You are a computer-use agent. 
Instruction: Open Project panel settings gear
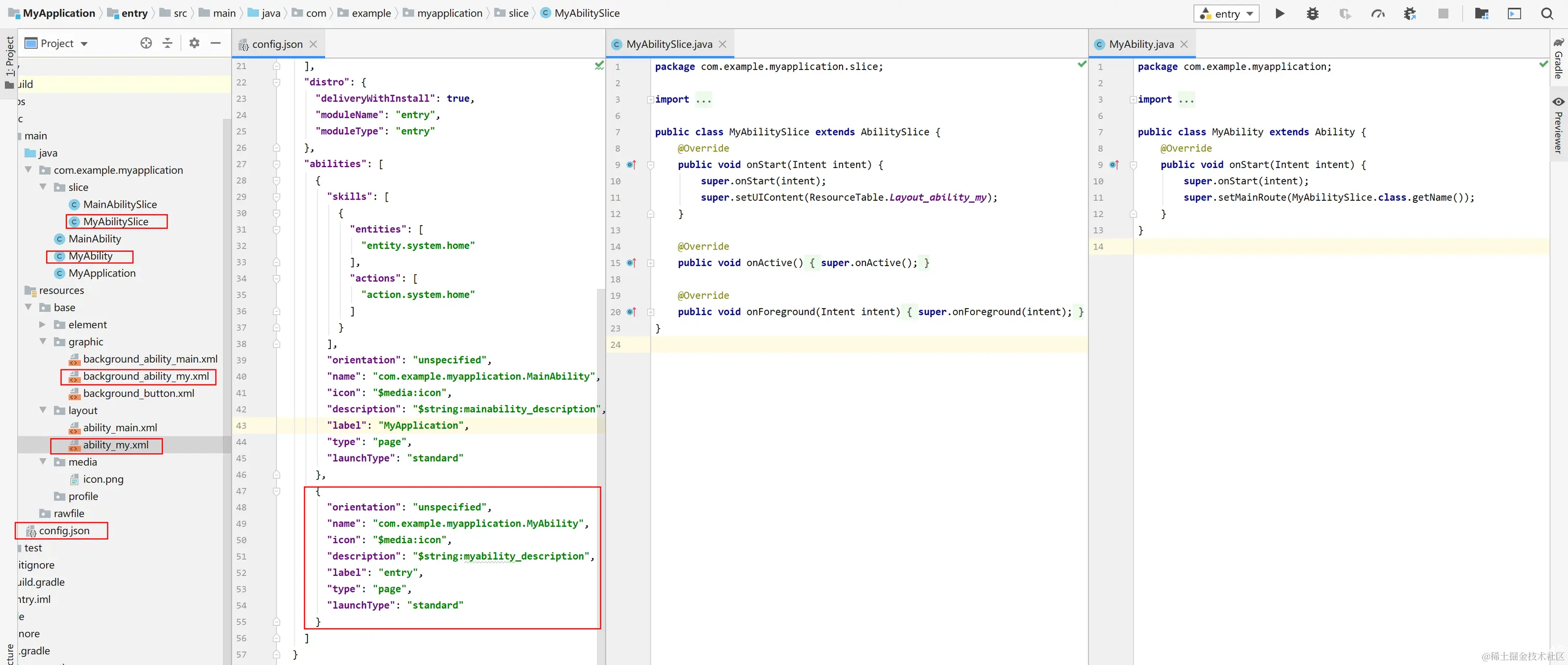click(x=194, y=43)
